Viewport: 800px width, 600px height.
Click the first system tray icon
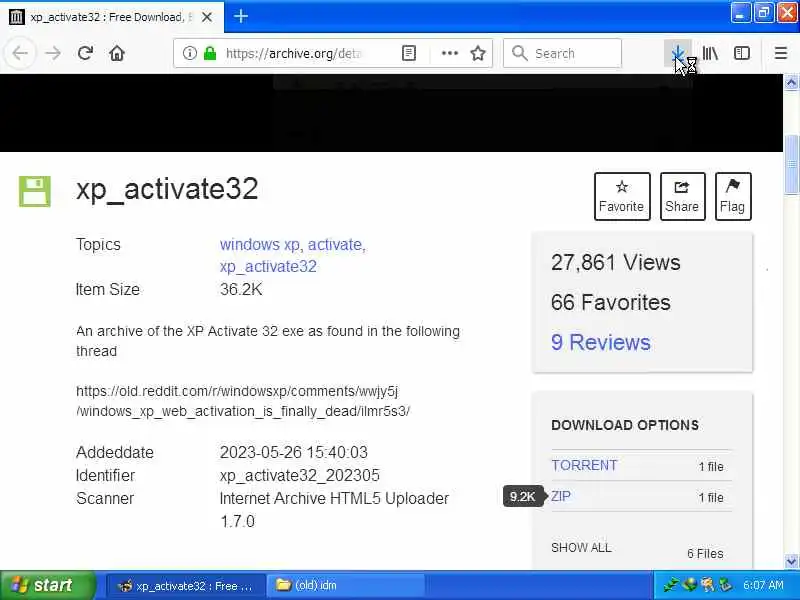tap(670, 585)
